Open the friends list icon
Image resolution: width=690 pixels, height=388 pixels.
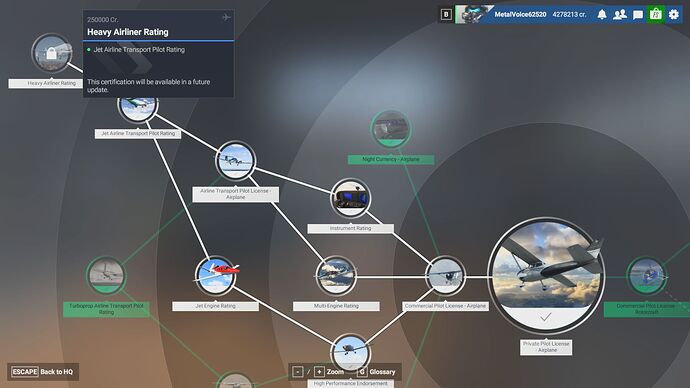(x=620, y=15)
